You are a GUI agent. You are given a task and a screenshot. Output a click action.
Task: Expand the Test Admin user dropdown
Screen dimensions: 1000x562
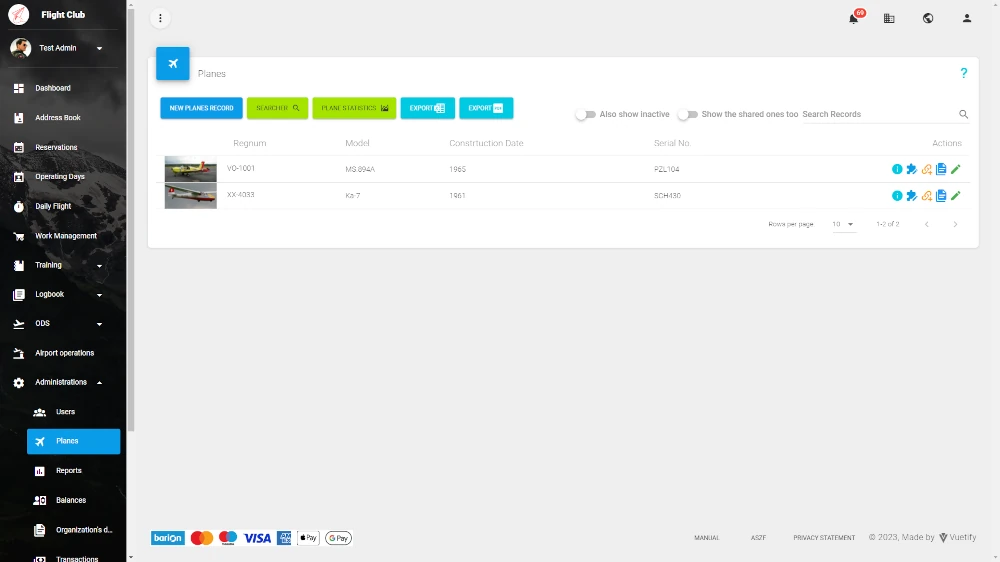click(x=99, y=48)
